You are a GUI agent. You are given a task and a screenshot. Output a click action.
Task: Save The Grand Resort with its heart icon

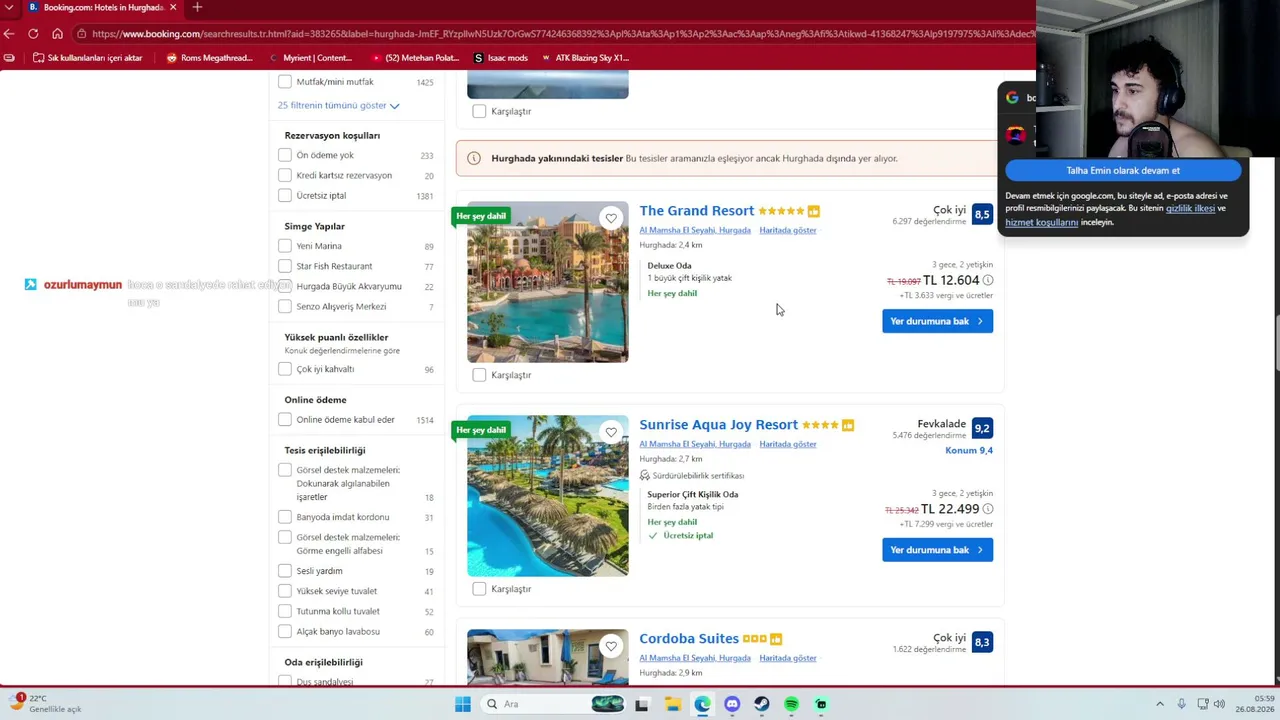point(611,218)
